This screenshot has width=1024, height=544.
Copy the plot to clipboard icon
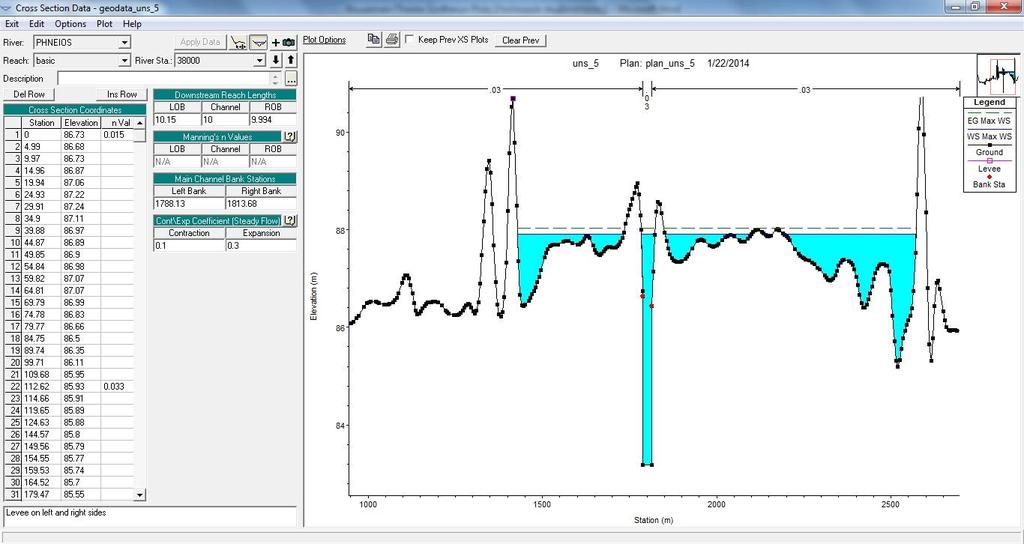coord(374,40)
